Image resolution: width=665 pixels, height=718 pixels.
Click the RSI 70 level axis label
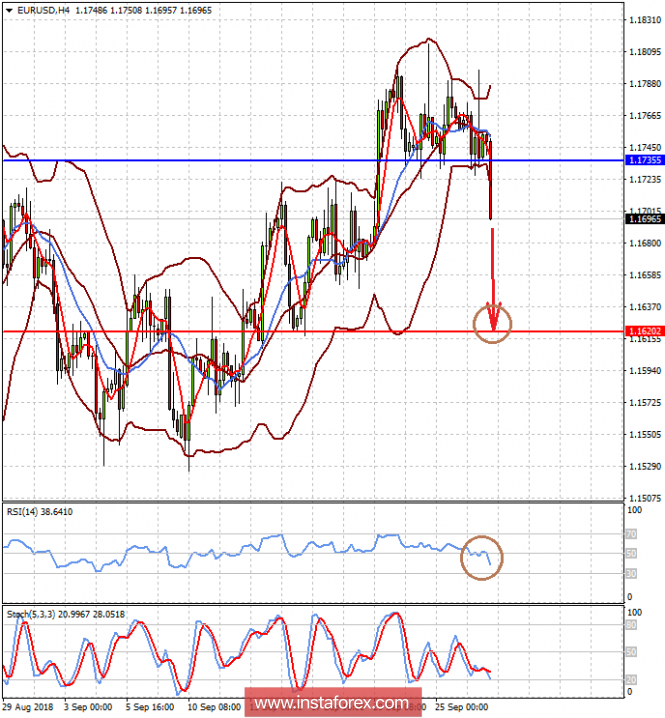coord(629,535)
